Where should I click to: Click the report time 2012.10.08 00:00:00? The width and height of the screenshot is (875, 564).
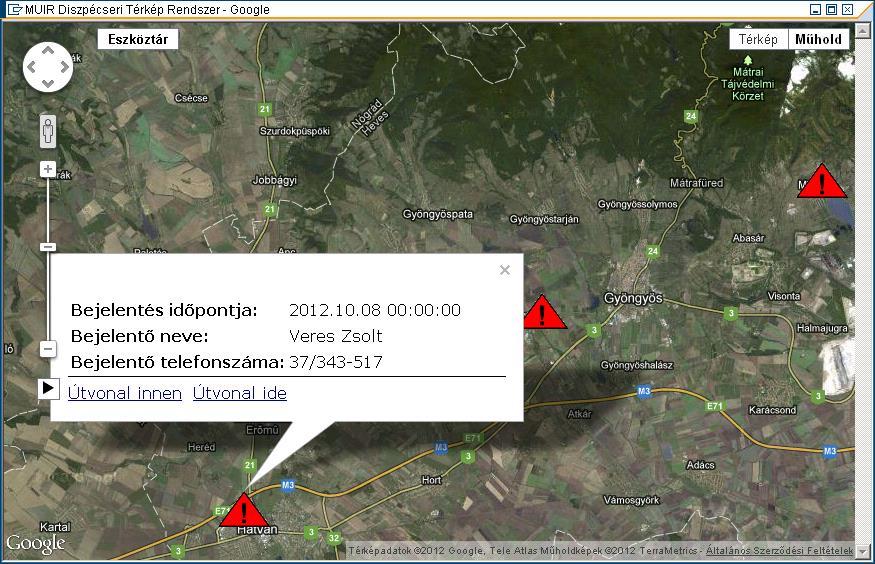375,310
